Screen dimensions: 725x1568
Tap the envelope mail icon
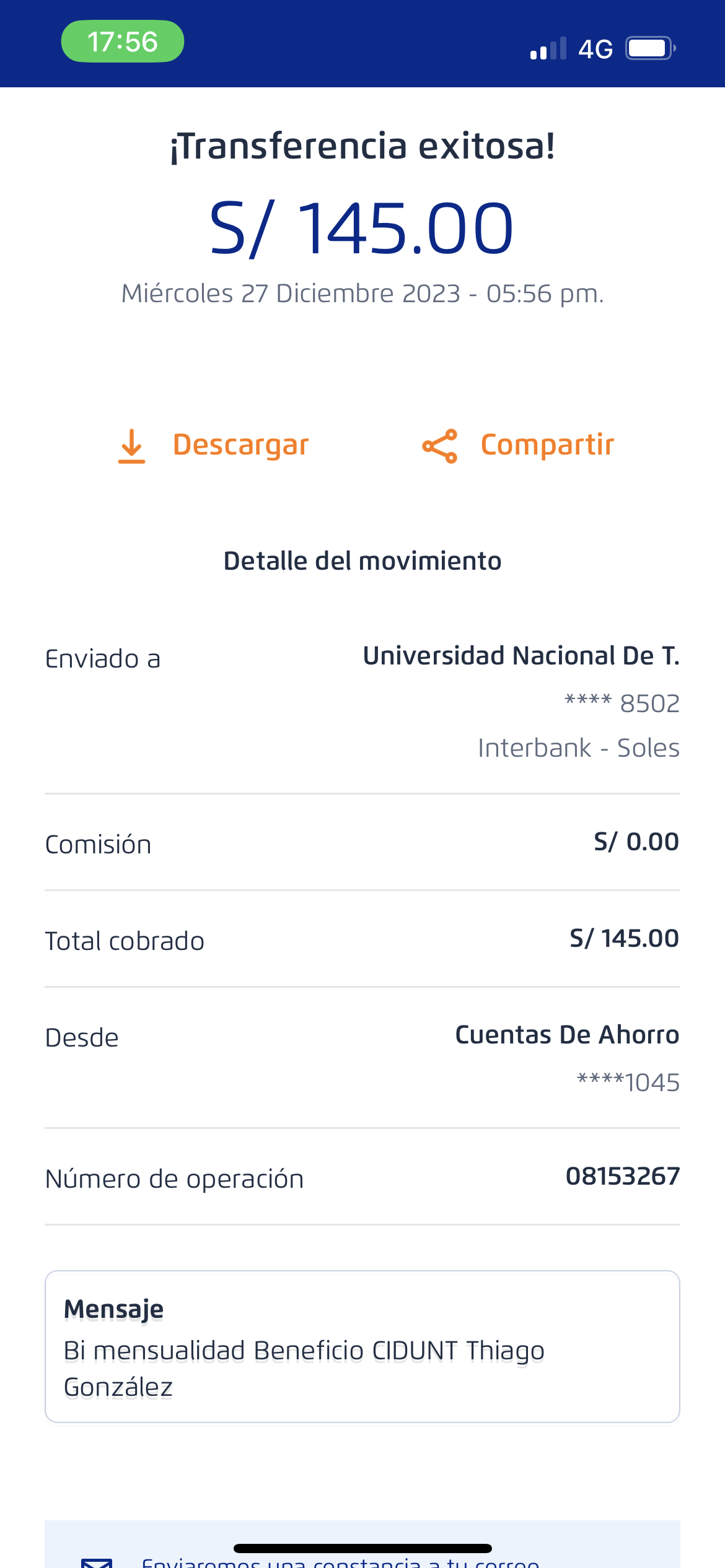point(97,1561)
